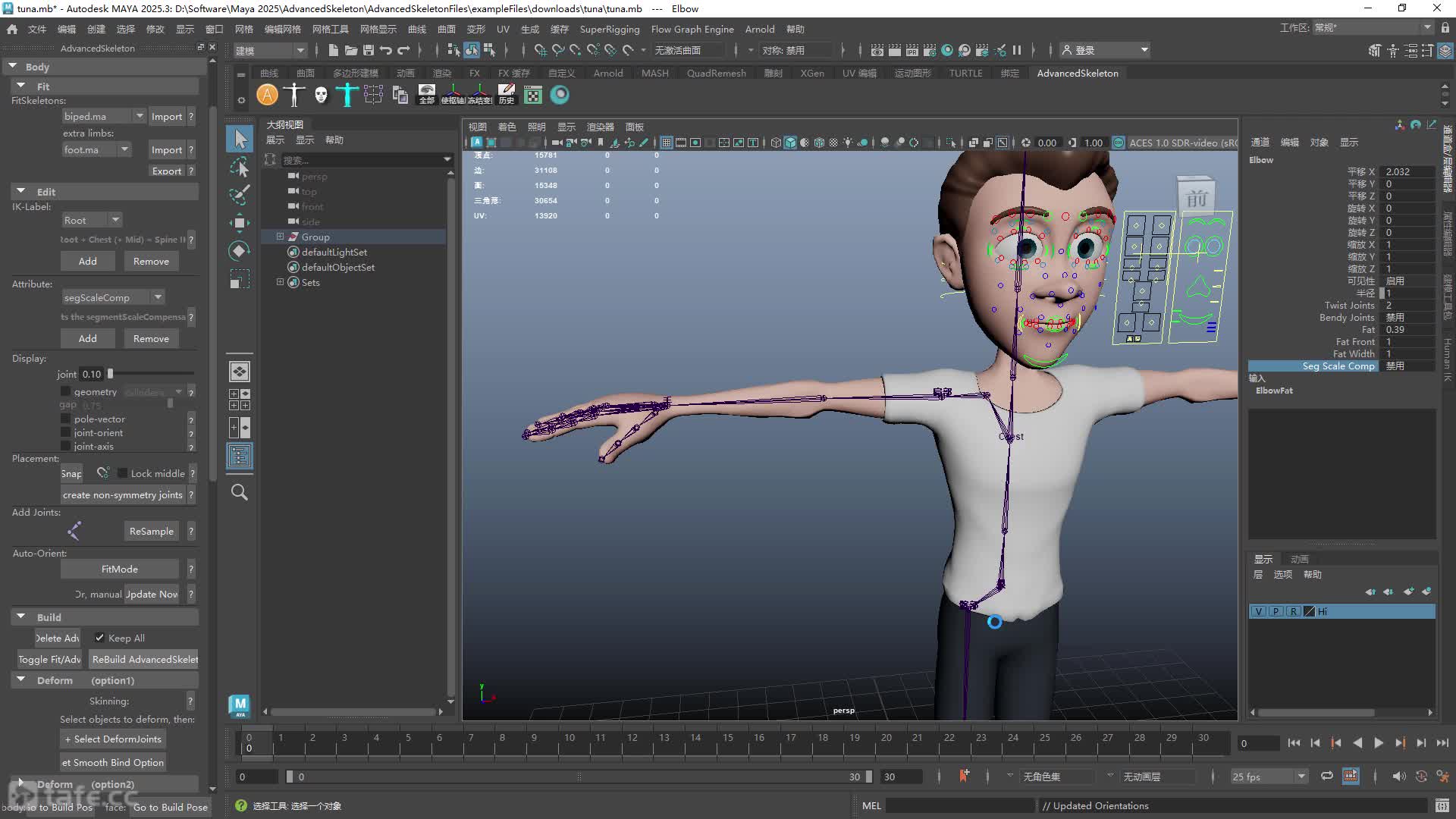Select the arrow Select tool
This screenshot has height=819, width=1456.
pos(240,139)
